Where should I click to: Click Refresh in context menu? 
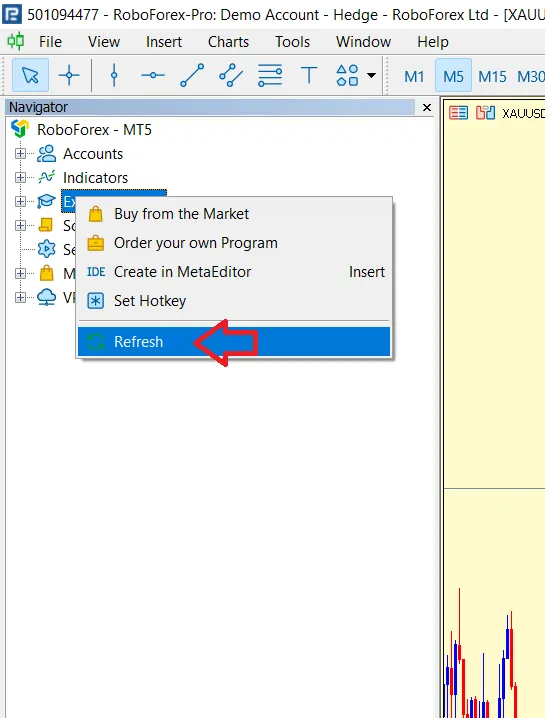[234, 342]
